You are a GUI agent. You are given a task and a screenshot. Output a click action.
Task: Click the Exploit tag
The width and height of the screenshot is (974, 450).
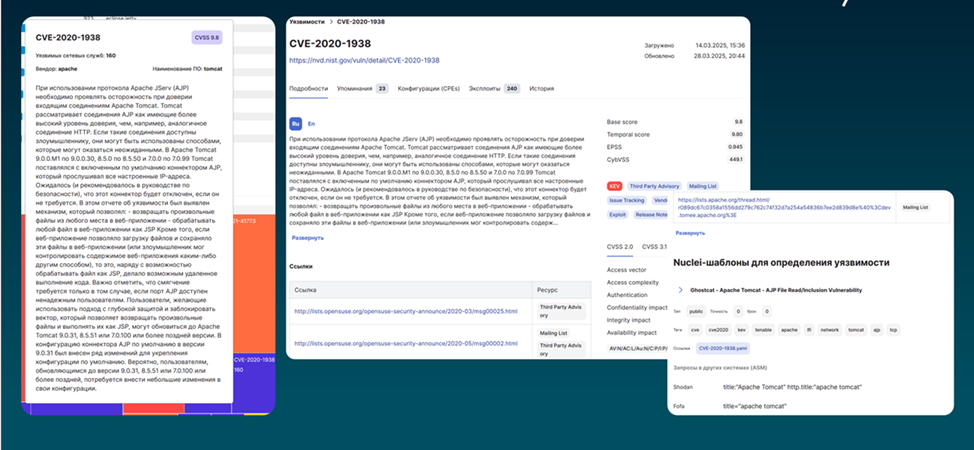(617, 215)
